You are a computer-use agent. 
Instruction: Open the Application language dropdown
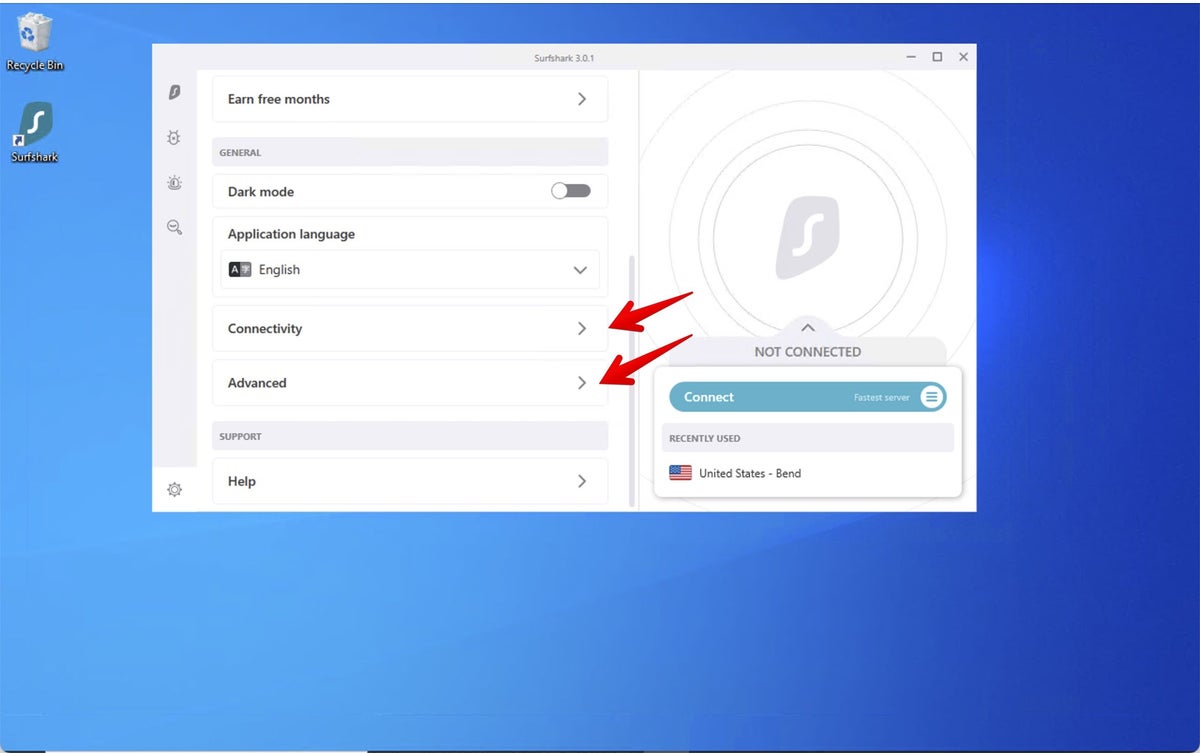410,270
